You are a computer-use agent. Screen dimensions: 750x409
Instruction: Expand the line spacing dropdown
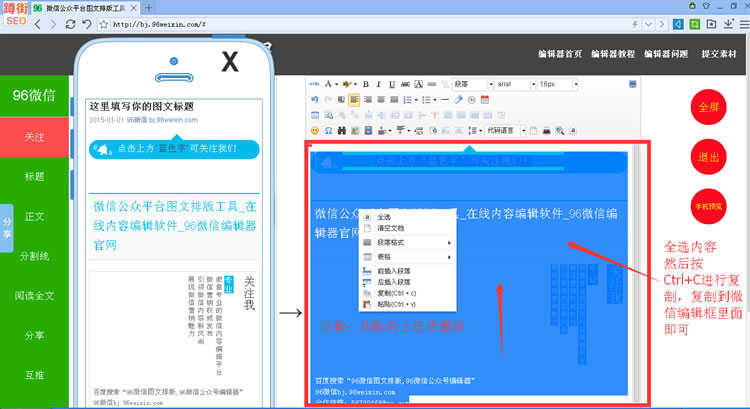(480, 131)
